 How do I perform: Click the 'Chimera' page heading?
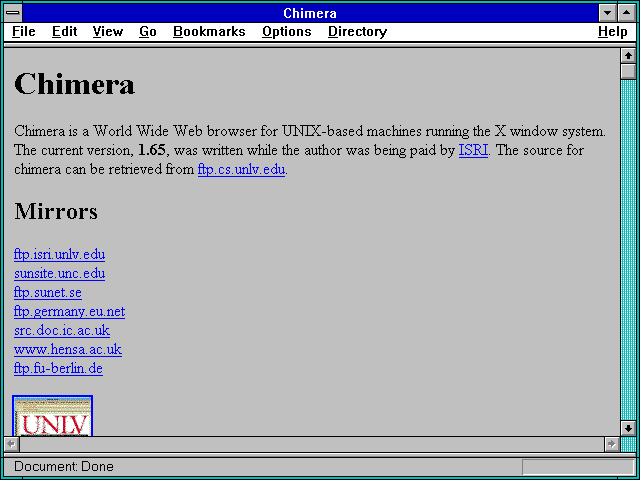pyautogui.click(x=74, y=84)
